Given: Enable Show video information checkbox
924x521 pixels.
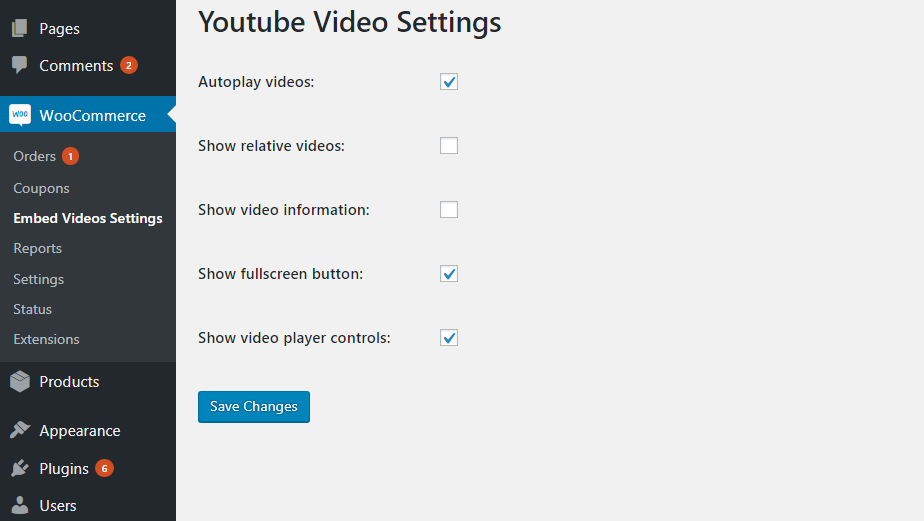Looking at the screenshot, I should (449, 210).
